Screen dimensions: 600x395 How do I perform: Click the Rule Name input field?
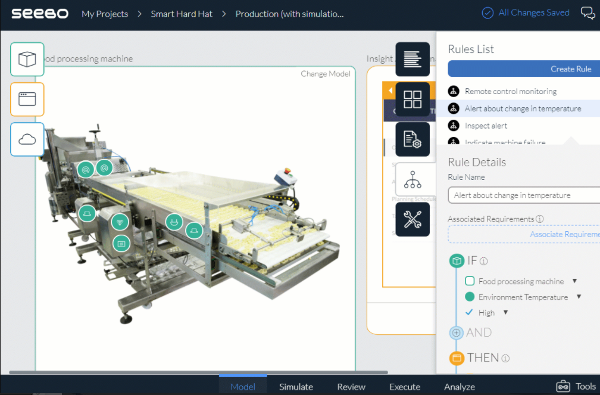[x=524, y=195]
